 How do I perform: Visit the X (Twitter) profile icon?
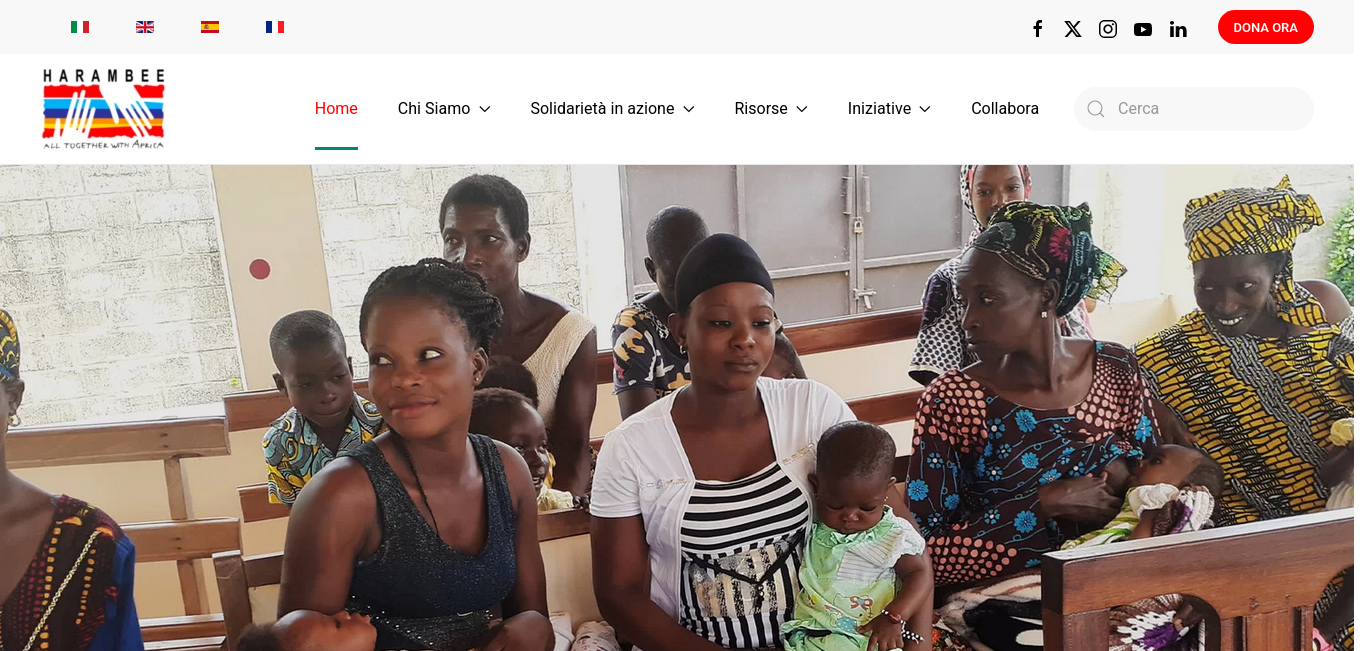point(1073,29)
